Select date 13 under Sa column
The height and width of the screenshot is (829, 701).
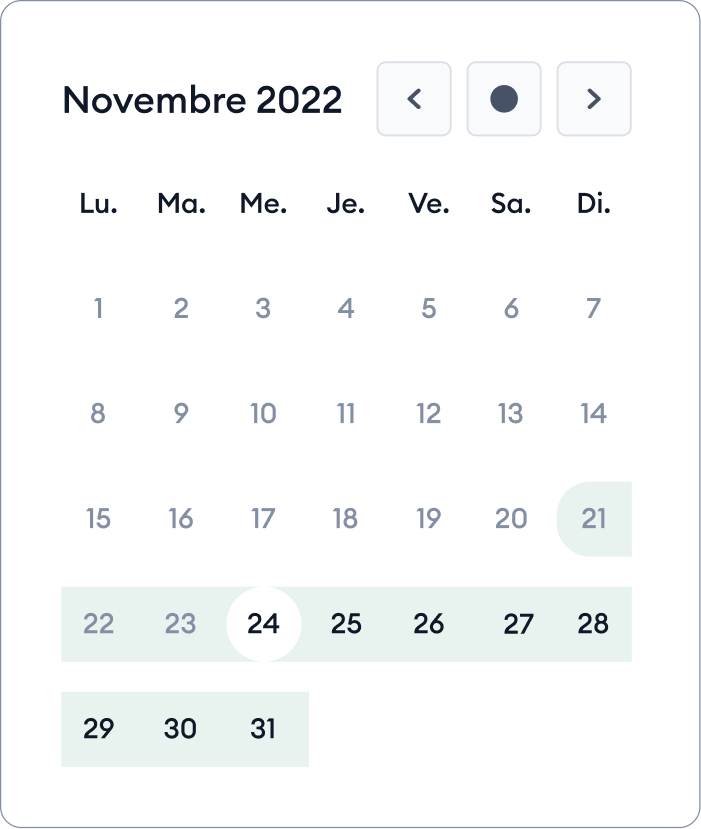(511, 413)
